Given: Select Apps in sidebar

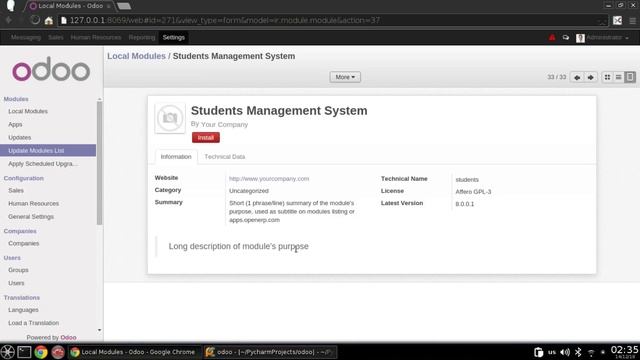Looking at the screenshot, I should pos(15,124).
